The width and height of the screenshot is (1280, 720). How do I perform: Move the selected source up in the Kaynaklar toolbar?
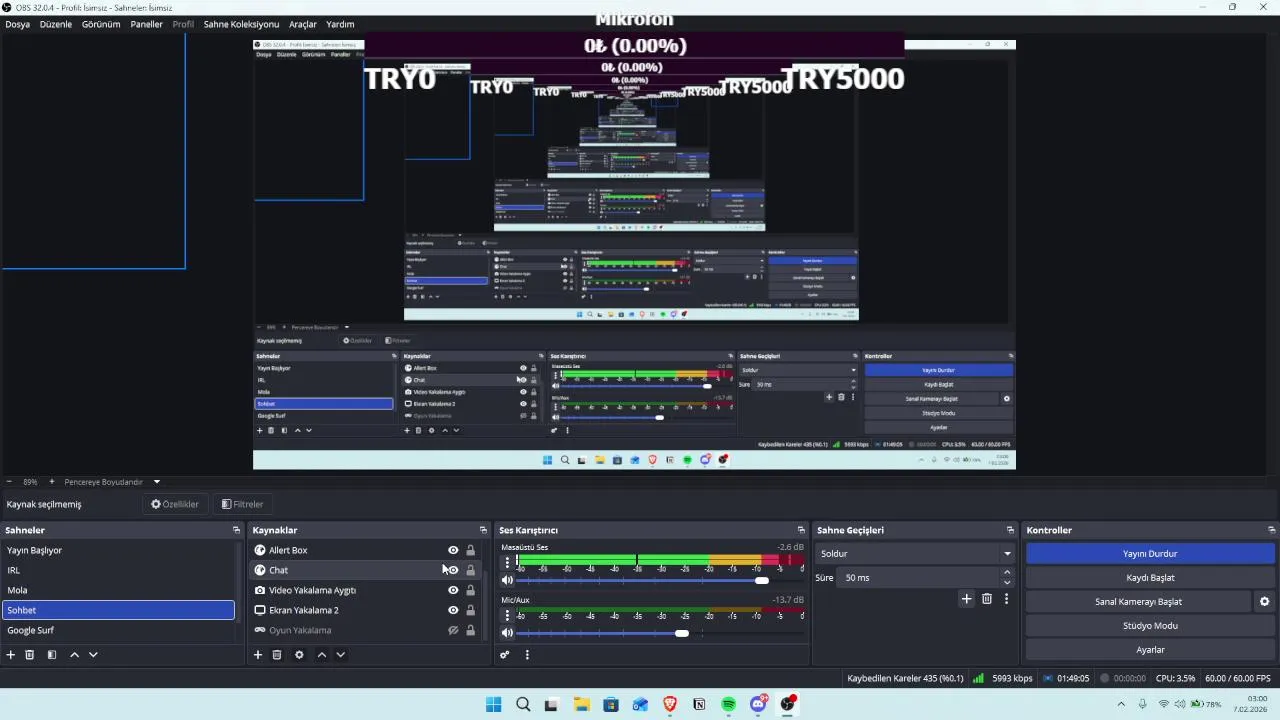tap(321, 655)
